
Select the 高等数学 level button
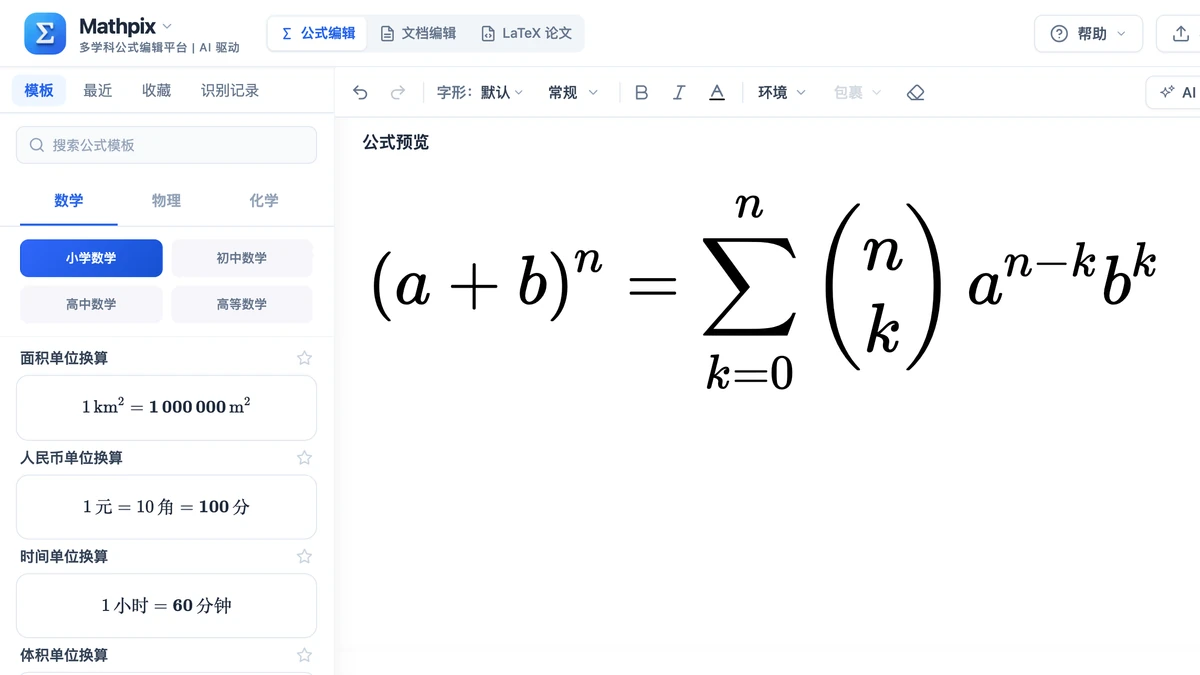242,304
